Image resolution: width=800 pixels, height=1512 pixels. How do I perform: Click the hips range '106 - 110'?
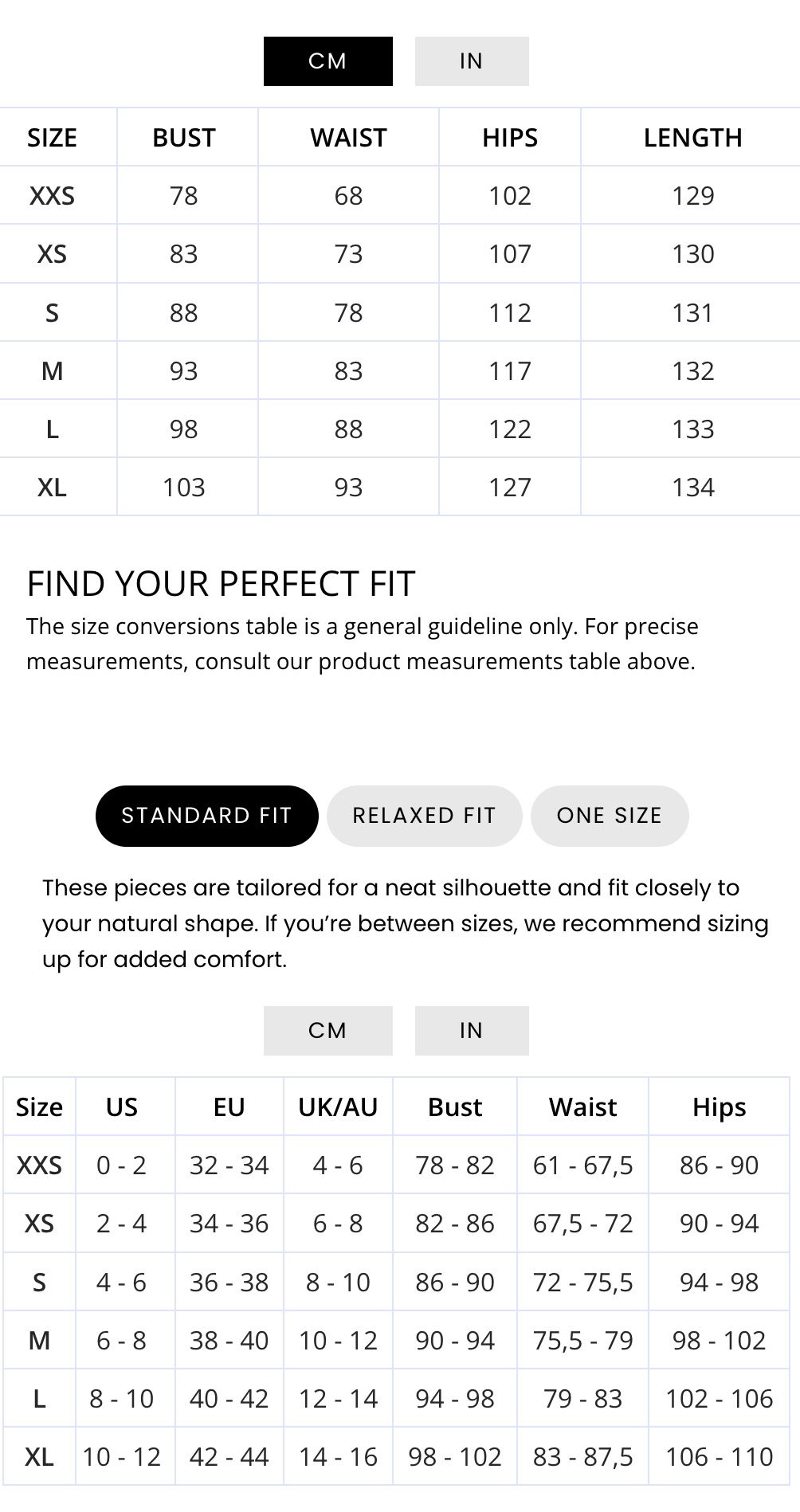[x=719, y=1457]
